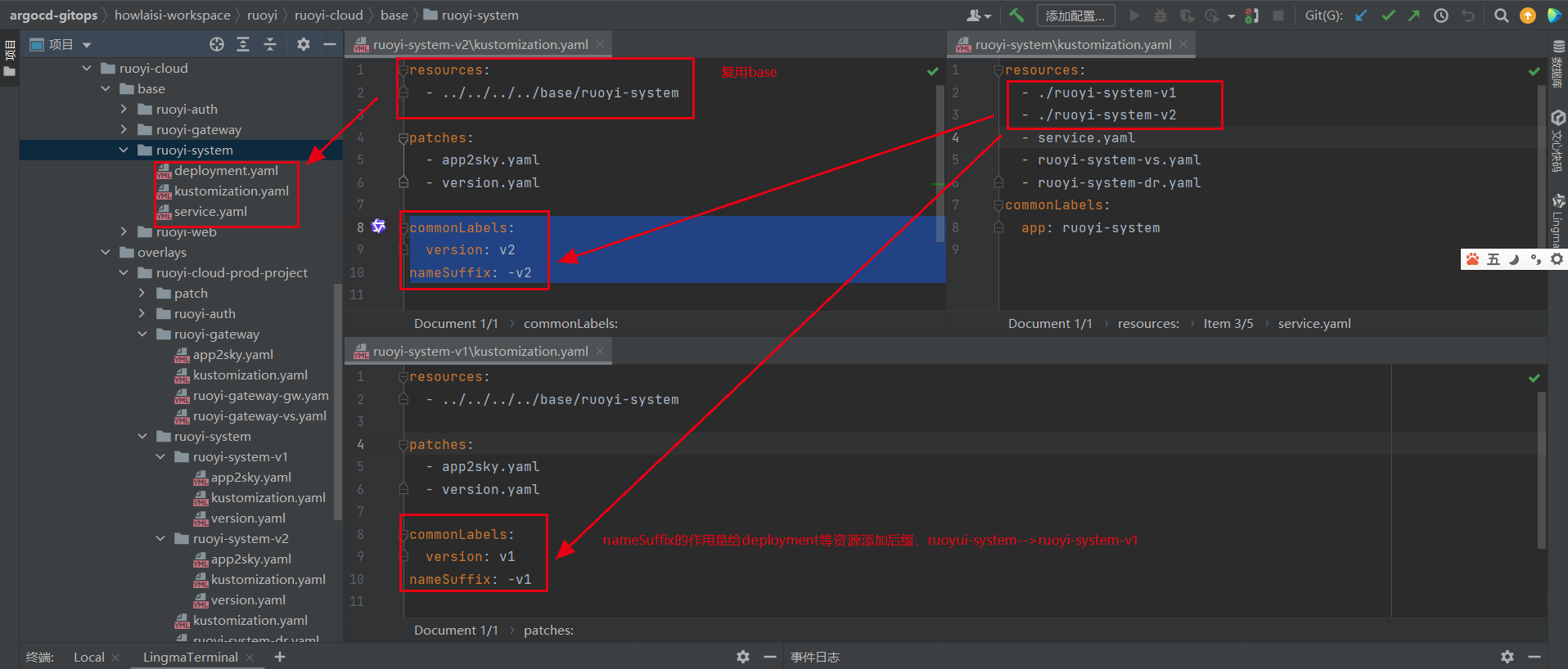Screen dimensions: 1568x669
Task: Click the Add Configuration button
Action: click(x=1075, y=16)
